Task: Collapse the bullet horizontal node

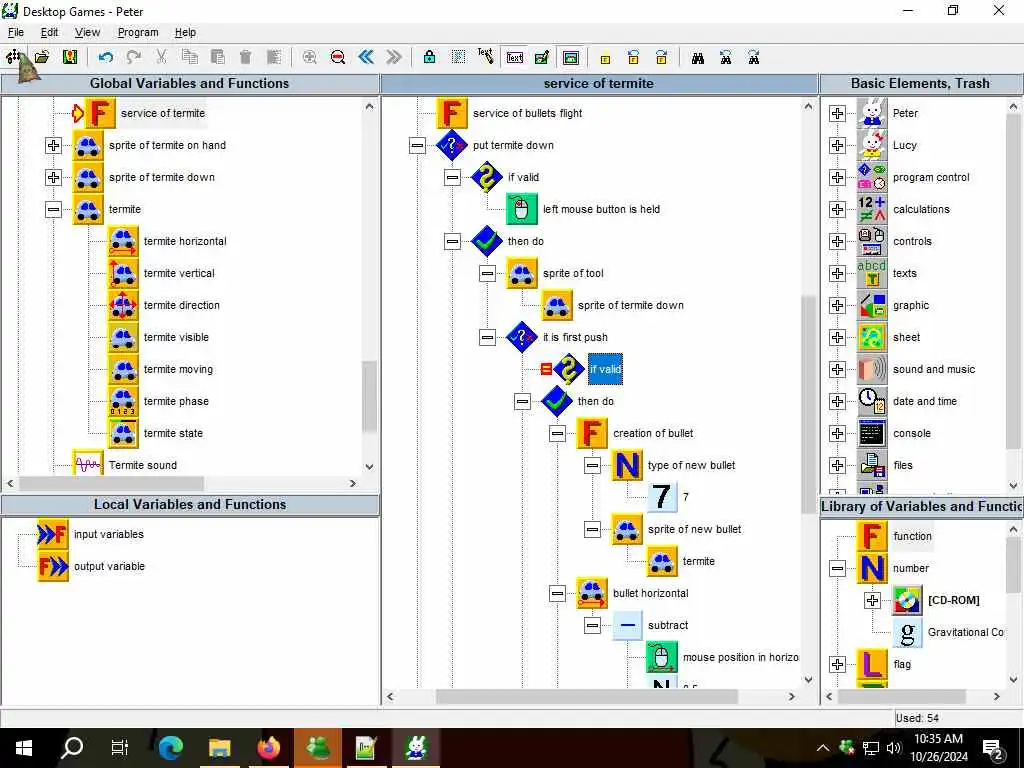Action: tap(557, 593)
